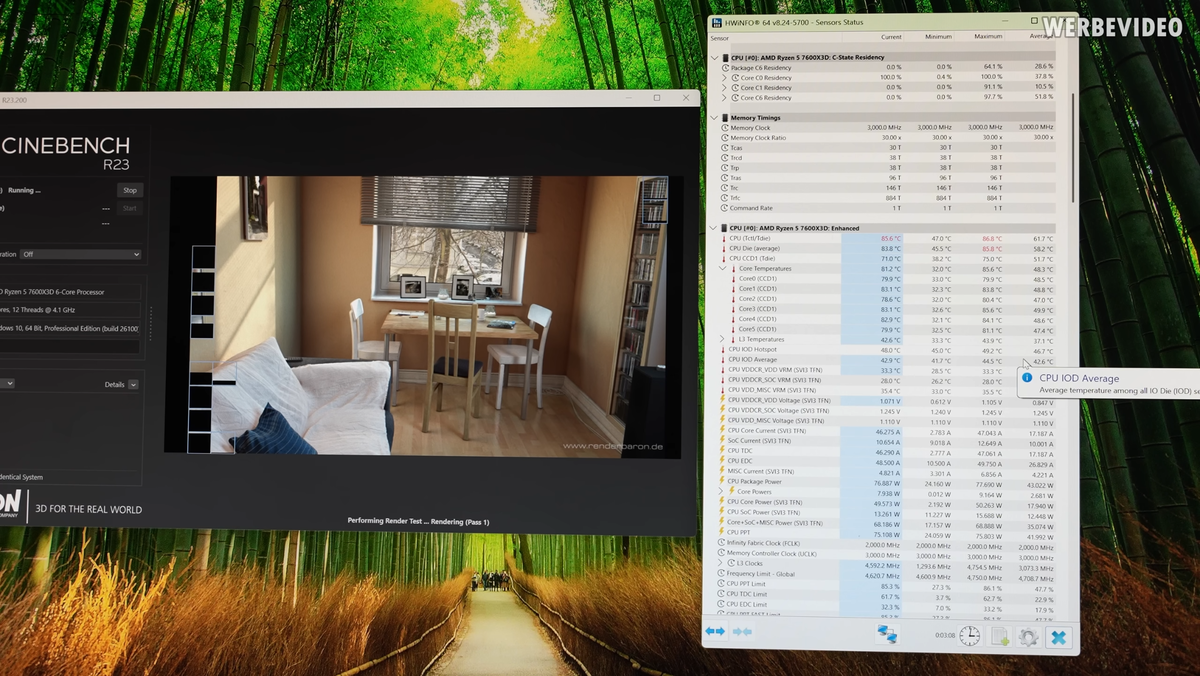Click clock icon beside Infinity Fabric Clock (FCLK)
Viewport: 1200px width, 676px height.
[x=723, y=543]
